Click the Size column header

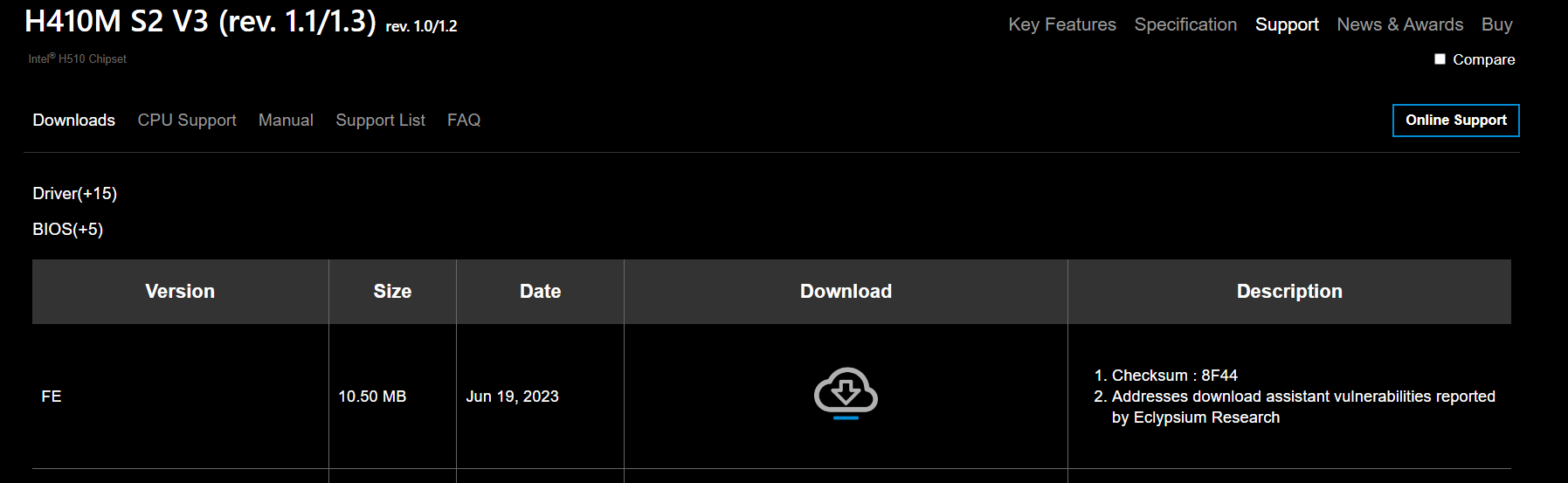(392, 292)
